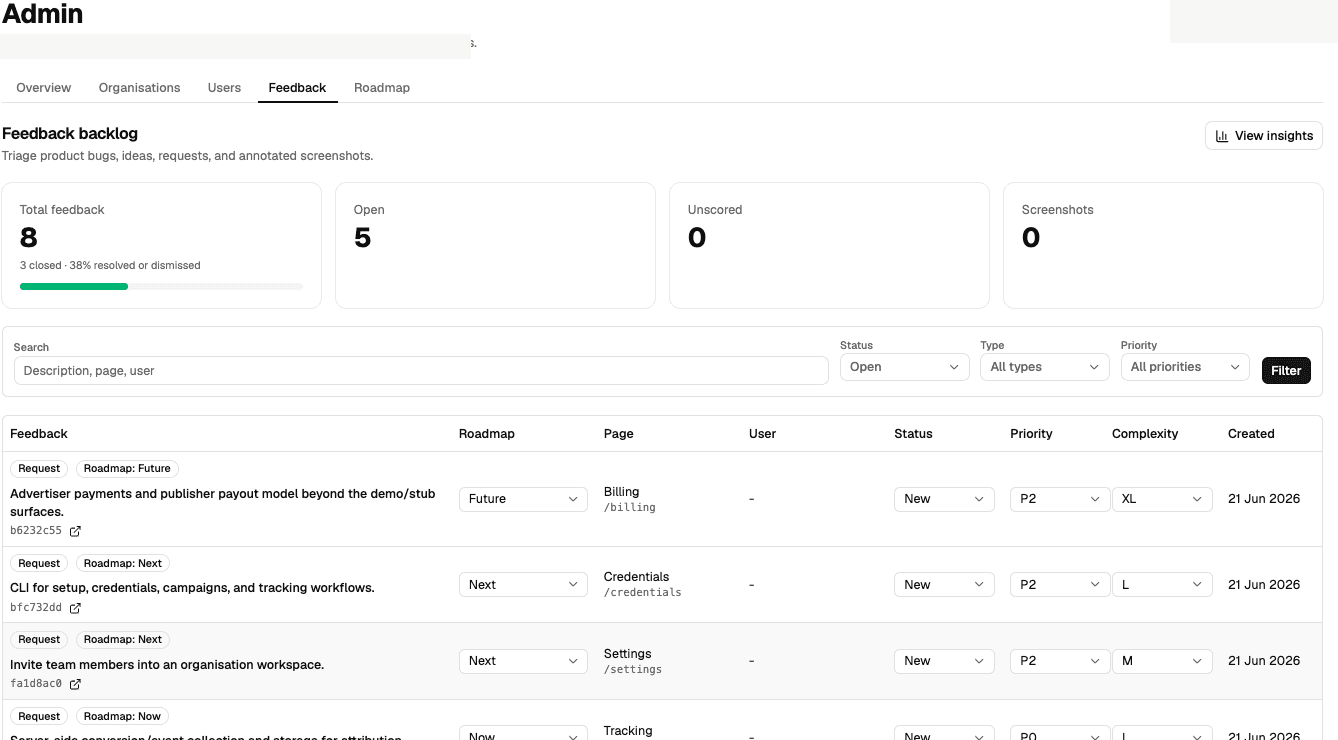Viewport: 1338px width, 740px height.
Task: Open external link icon beside b6232c55
Action: coord(75,531)
